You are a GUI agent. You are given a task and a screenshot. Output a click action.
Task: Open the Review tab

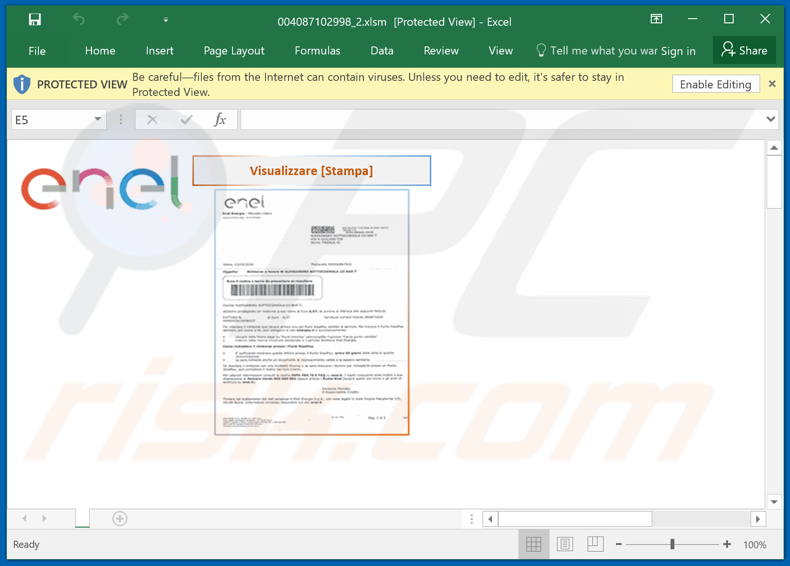coord(441,51)
